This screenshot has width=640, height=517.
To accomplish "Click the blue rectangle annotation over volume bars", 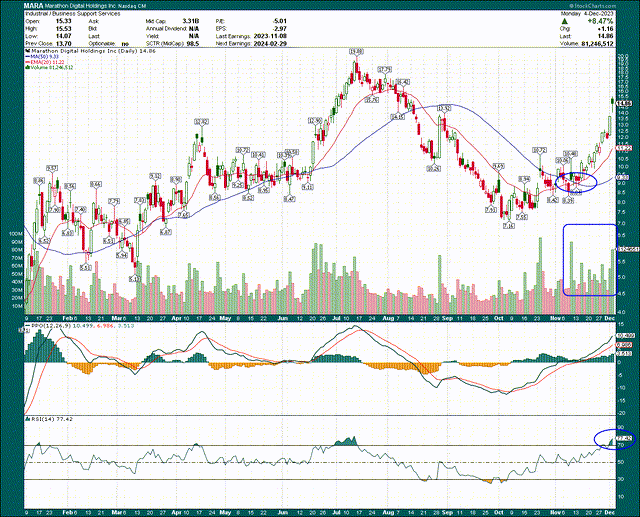I will click(x=588, y=259).
